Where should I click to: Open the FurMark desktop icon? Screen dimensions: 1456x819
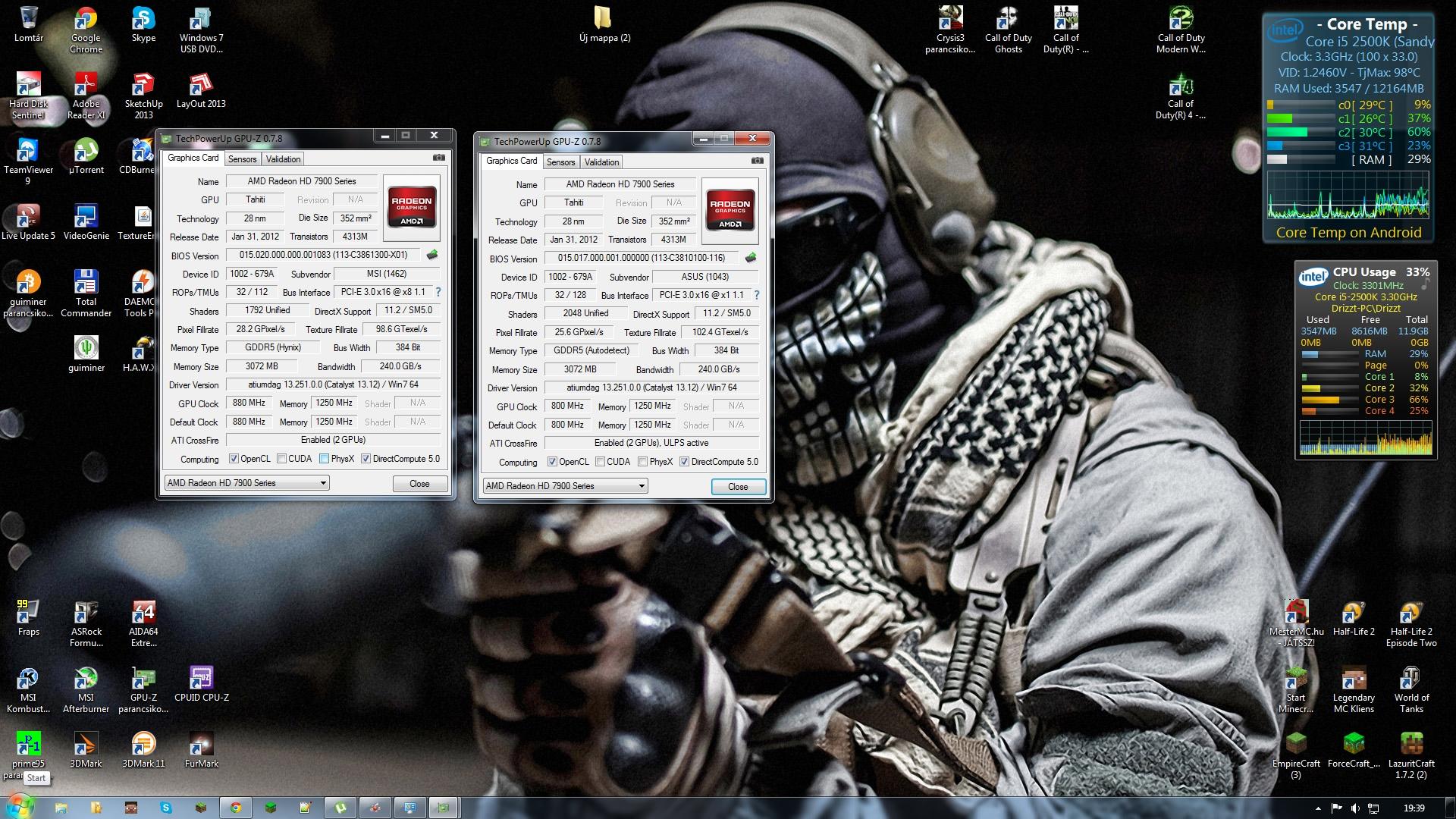pos(201,751)
